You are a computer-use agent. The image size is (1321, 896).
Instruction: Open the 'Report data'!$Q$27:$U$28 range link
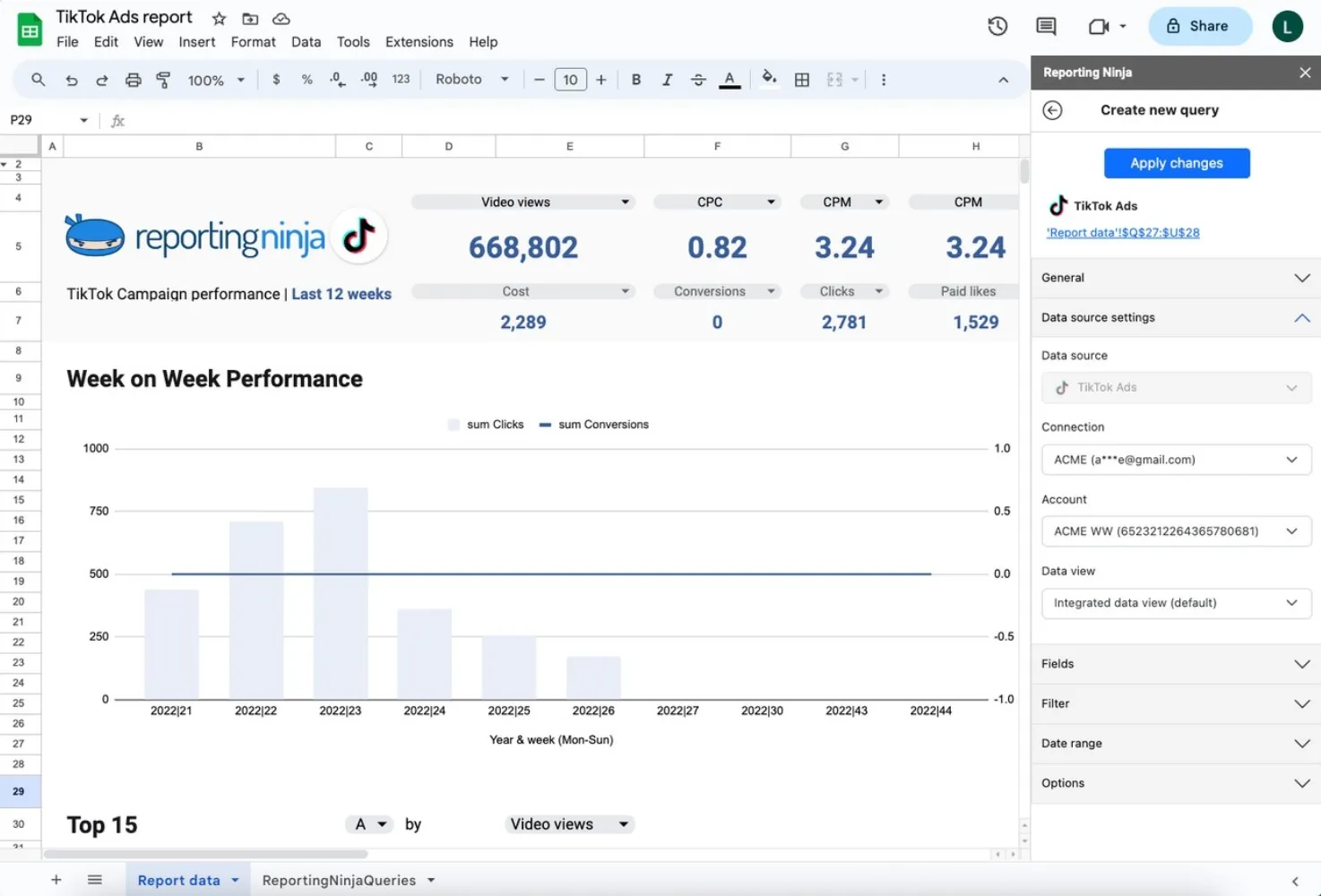1123,233
